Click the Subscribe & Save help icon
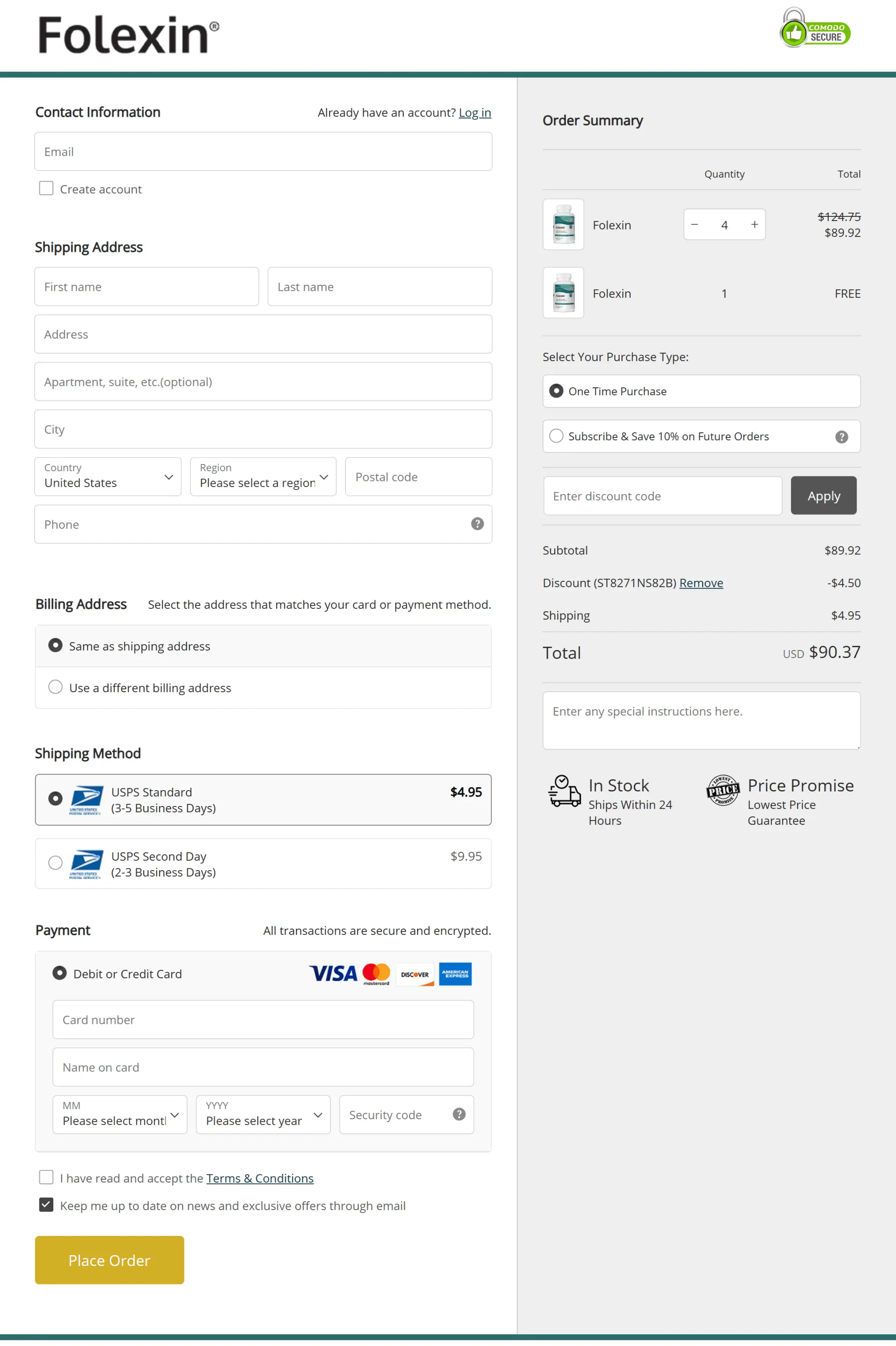The image size is (896, 1346). click(841, 436)
